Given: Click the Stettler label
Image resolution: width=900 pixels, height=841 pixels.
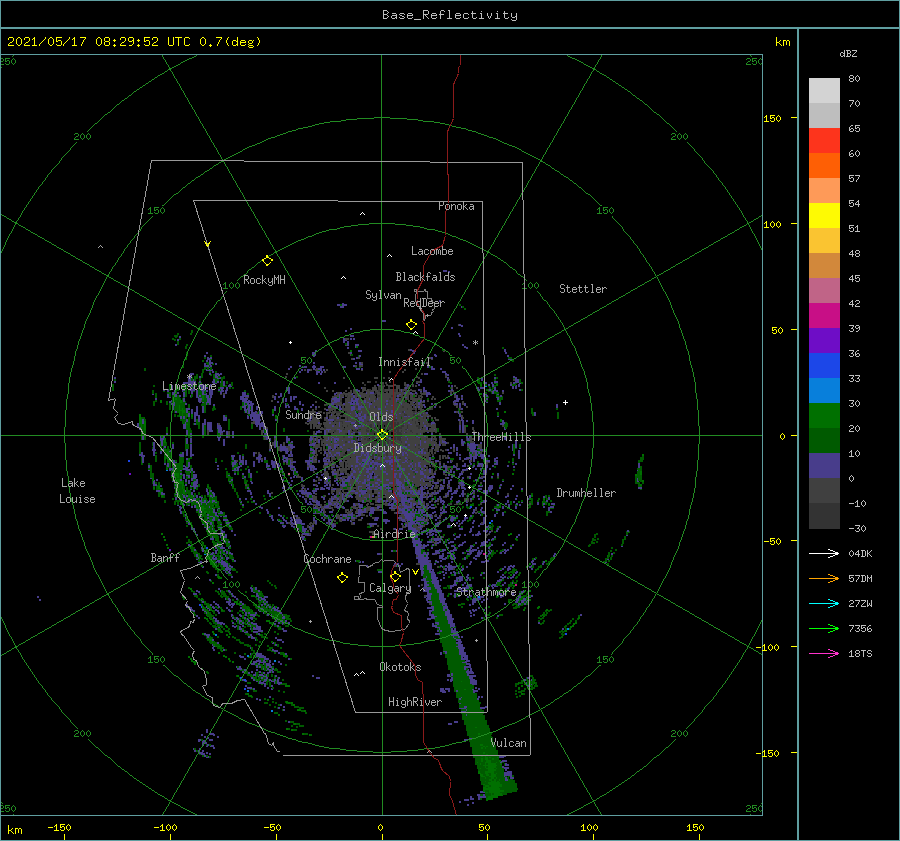Looking at the screenshot, I should 583,289.
